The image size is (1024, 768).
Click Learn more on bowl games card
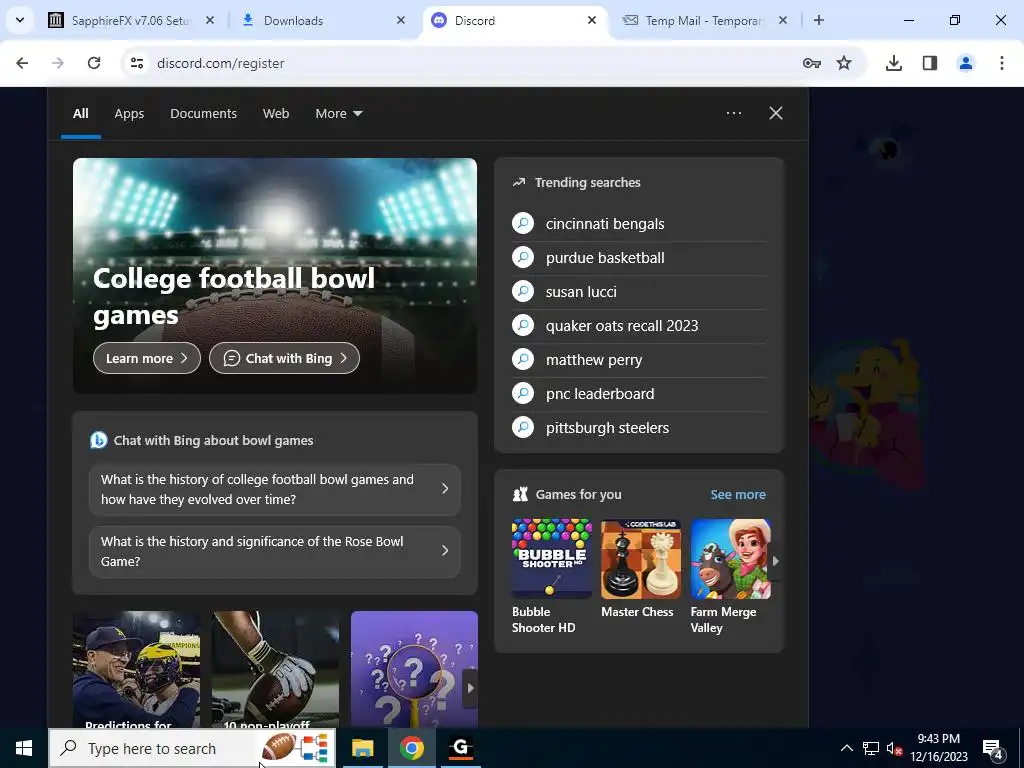point(147,358)
